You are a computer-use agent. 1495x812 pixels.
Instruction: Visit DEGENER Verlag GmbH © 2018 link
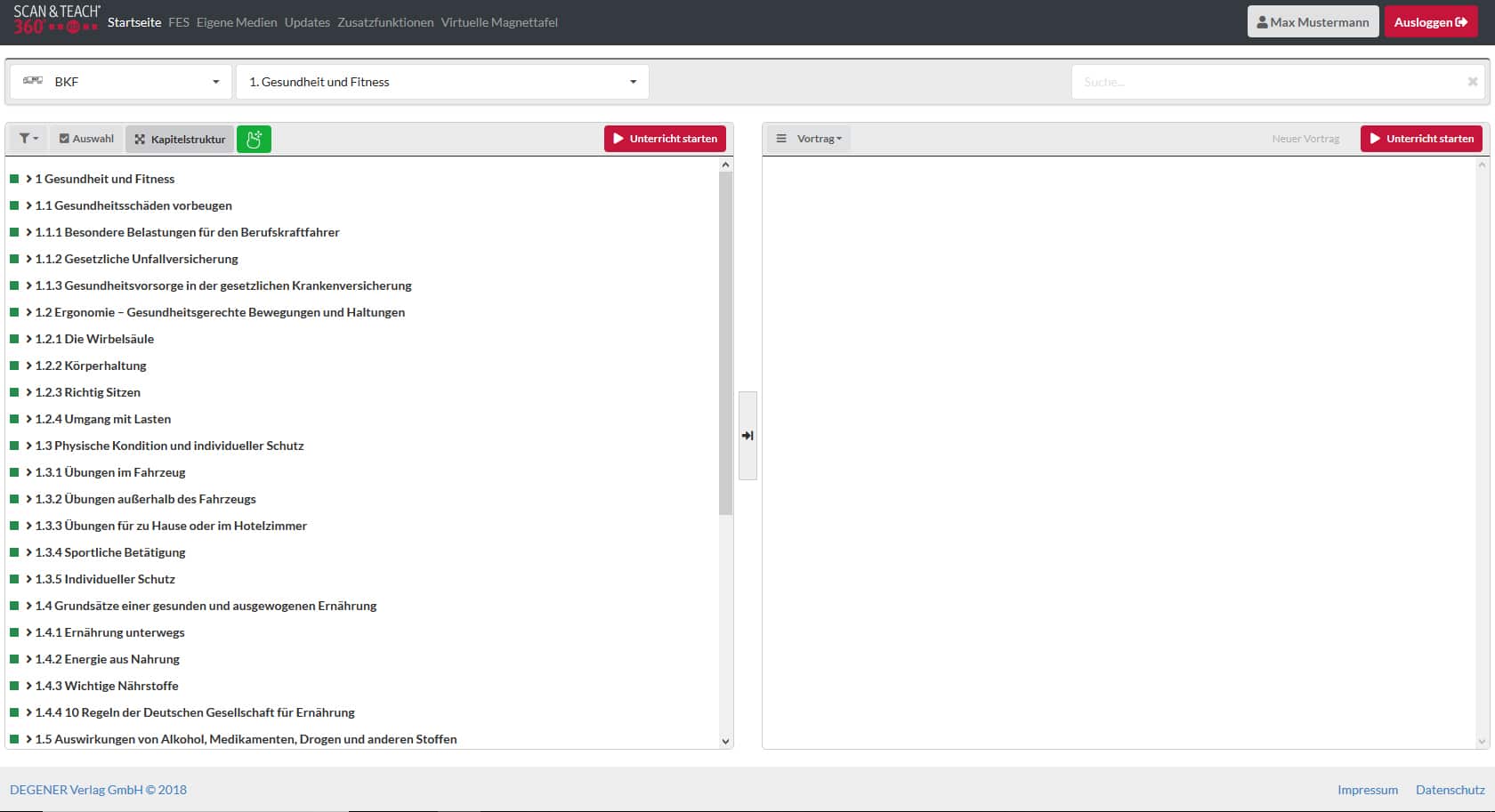coord(98,790)
